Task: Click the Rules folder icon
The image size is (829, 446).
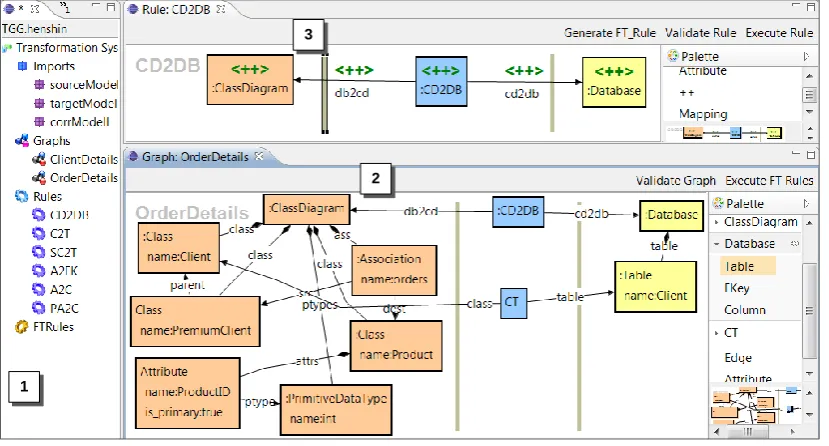Action: pos(22,197)
